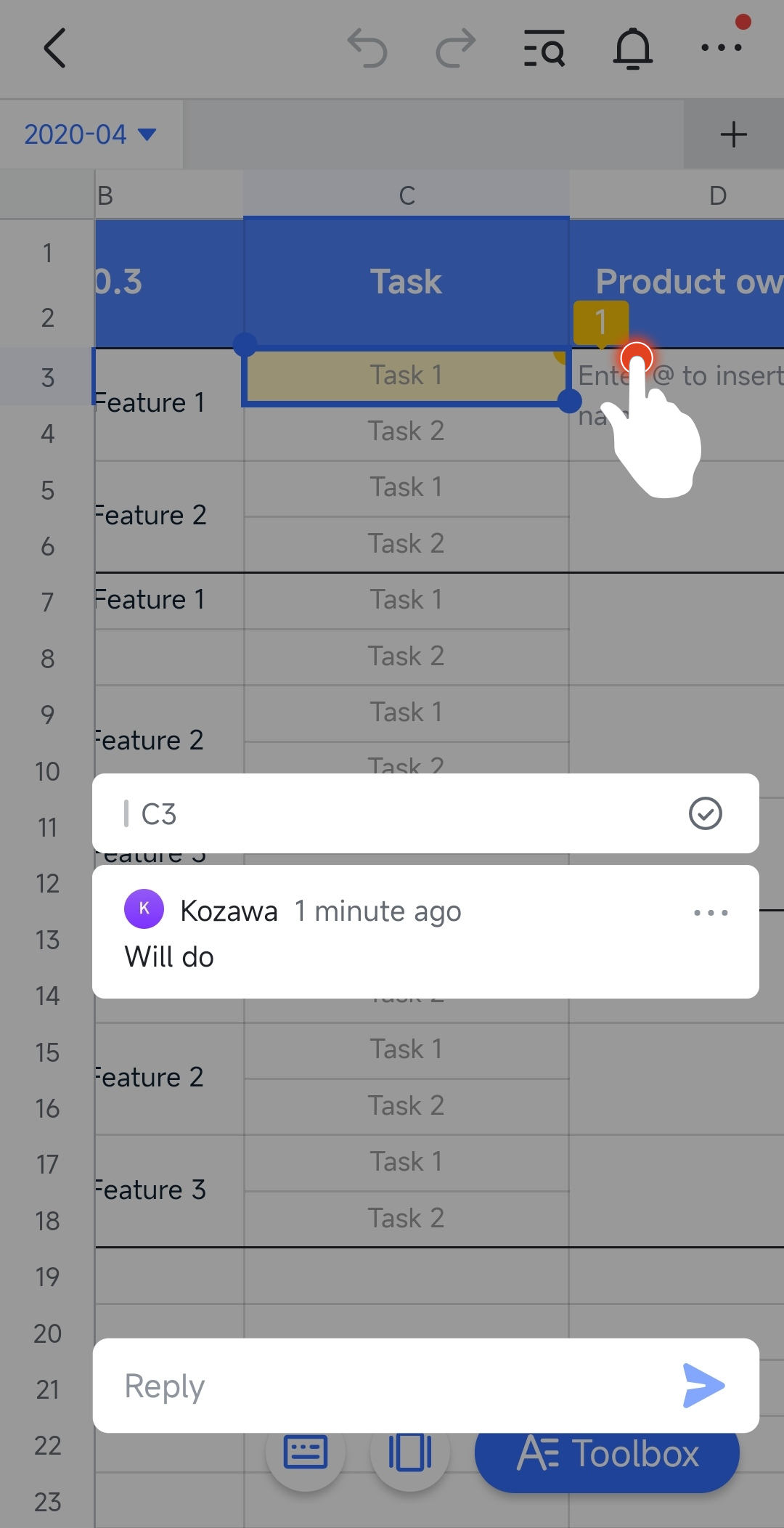Image resolution: width=784 pixels, height=1528 pixels.
Task: Tap the back arrow icon
Action: (55, 49)
